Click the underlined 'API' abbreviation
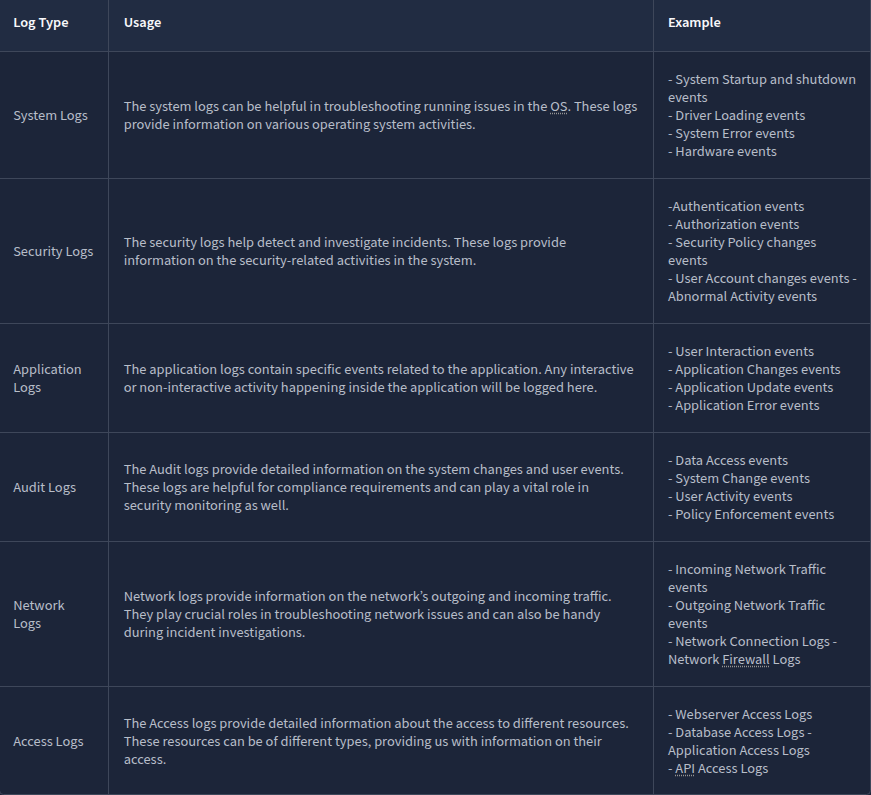 pos(685,769)
